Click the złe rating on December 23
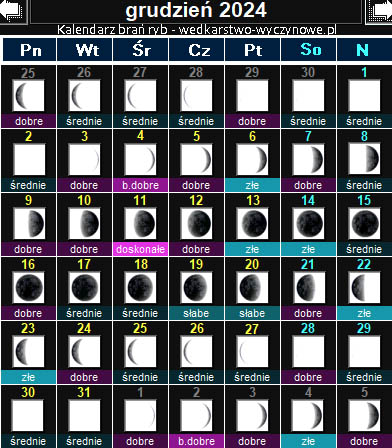 (28, 377)
